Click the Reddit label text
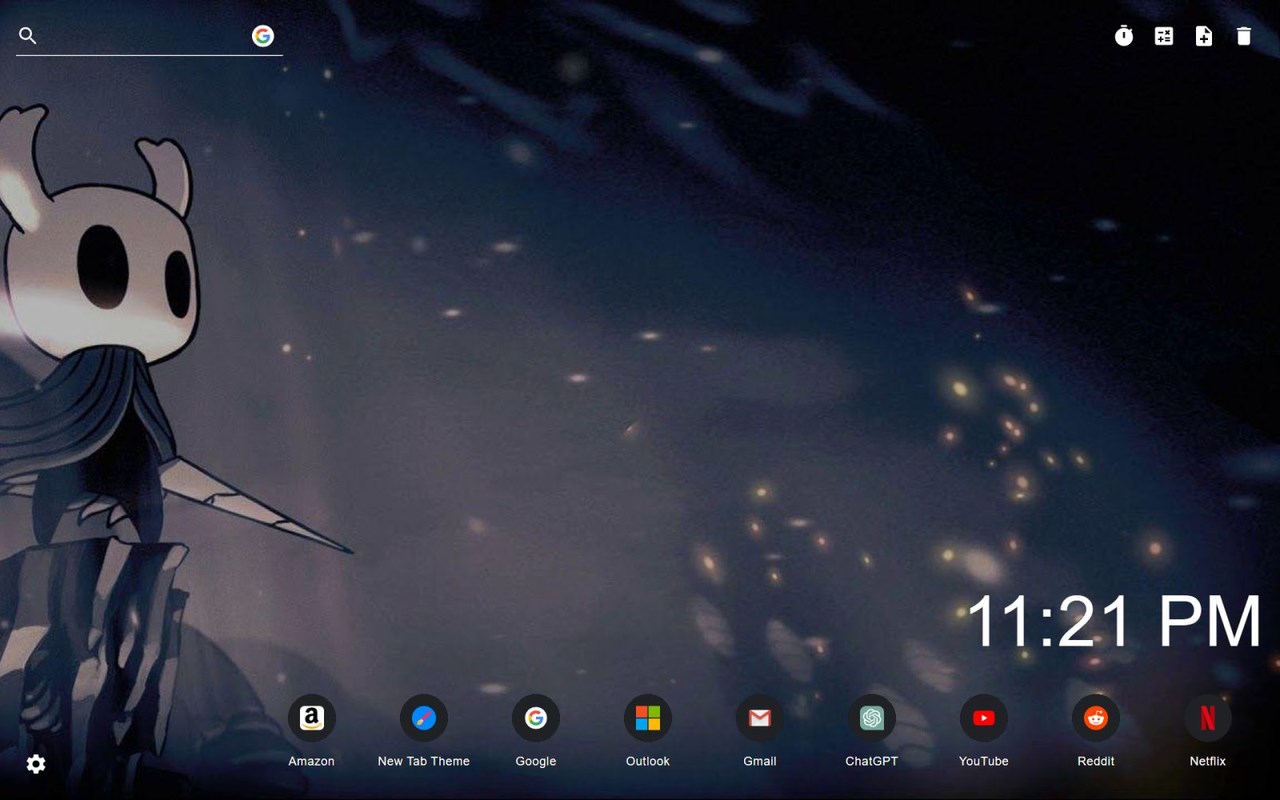Screen dimensions: 1280x800 pyautogui.click(x=1096, y=761)
